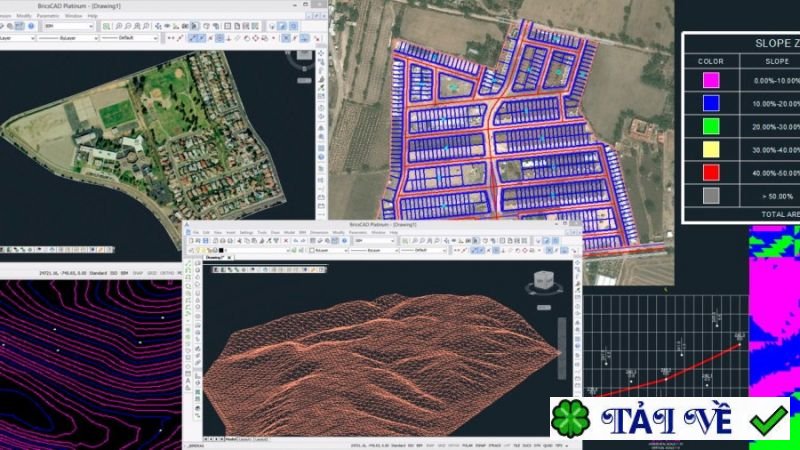Toggle SNAP in front window status bar

pos(430,446)
